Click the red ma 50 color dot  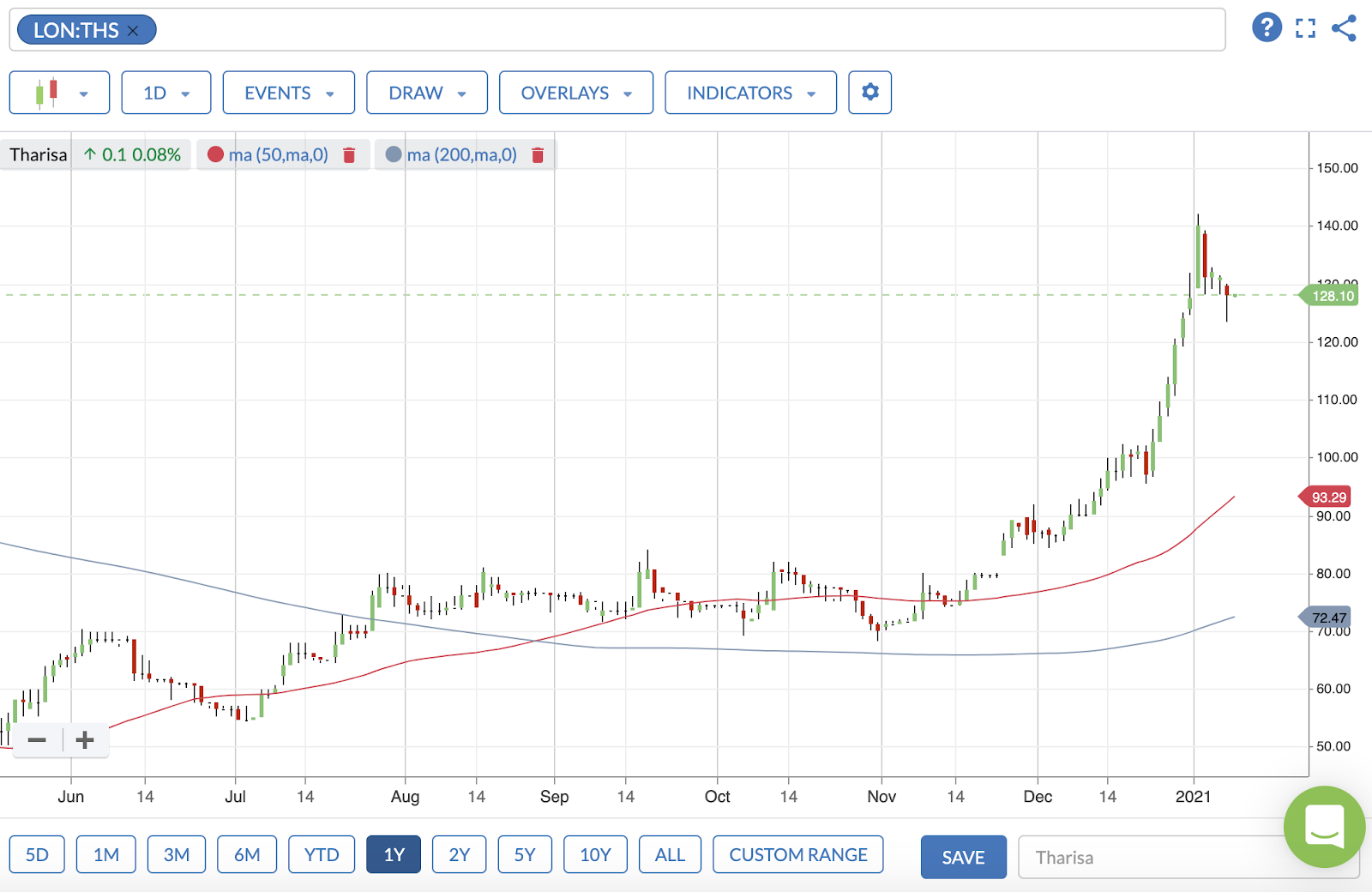pos(215,154)
